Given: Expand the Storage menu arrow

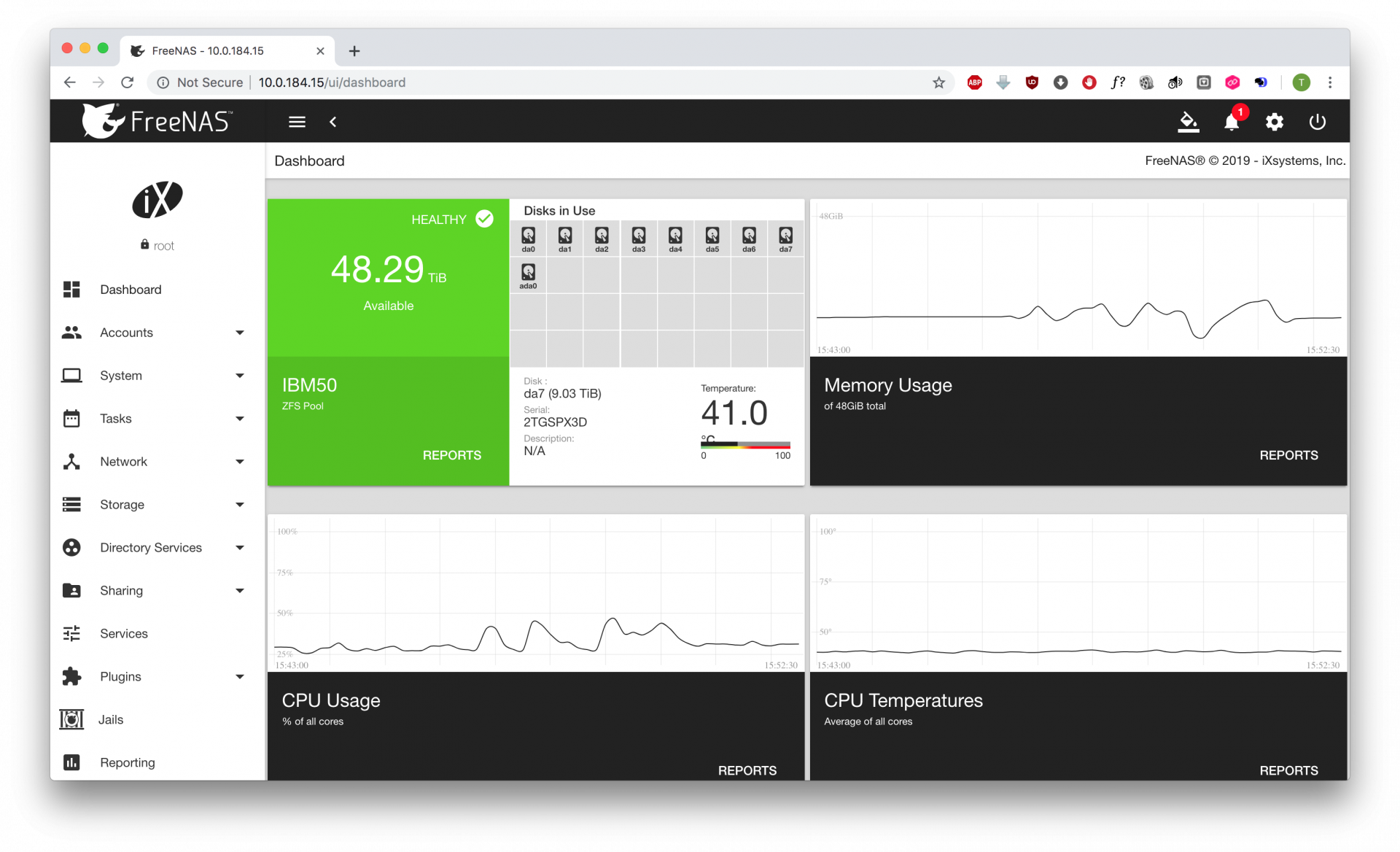Looking at the screenshot, I should click(240, 505).
